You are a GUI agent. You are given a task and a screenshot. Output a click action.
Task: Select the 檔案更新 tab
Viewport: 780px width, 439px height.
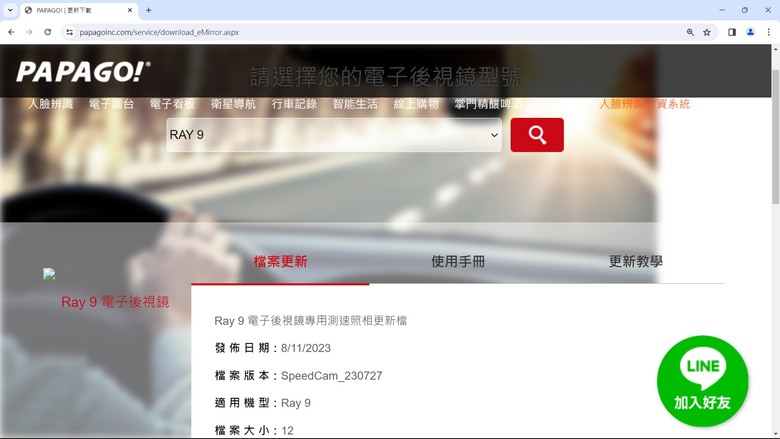coord(280,262)
